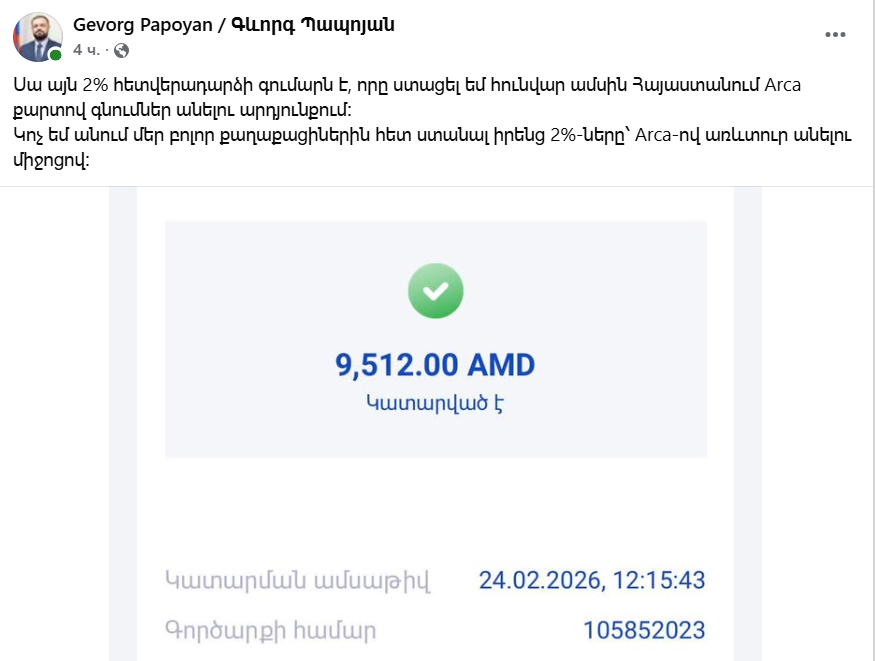
Task: Click the 'Կատարված է' status text
Action: coord(435,403)
